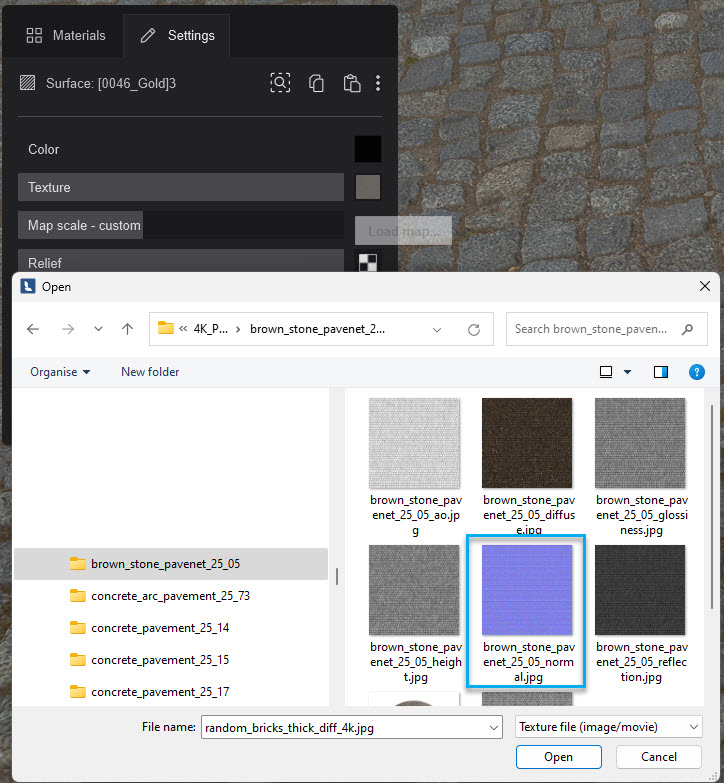Click the Open button
The image size is (724, 783).
pyautogui.click(x=558, y=757)
